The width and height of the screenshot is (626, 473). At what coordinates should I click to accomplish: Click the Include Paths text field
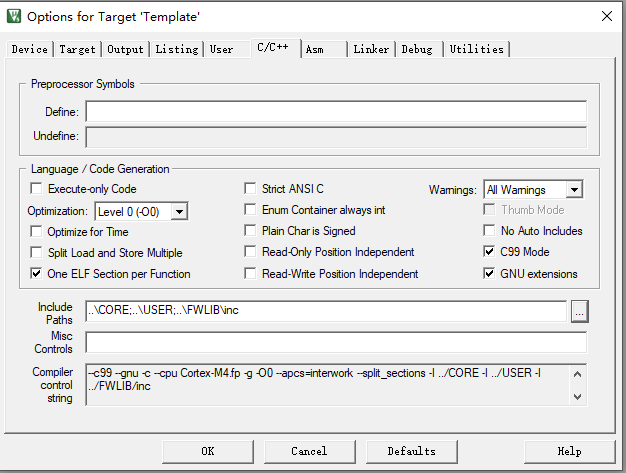[x=326, y=311]
